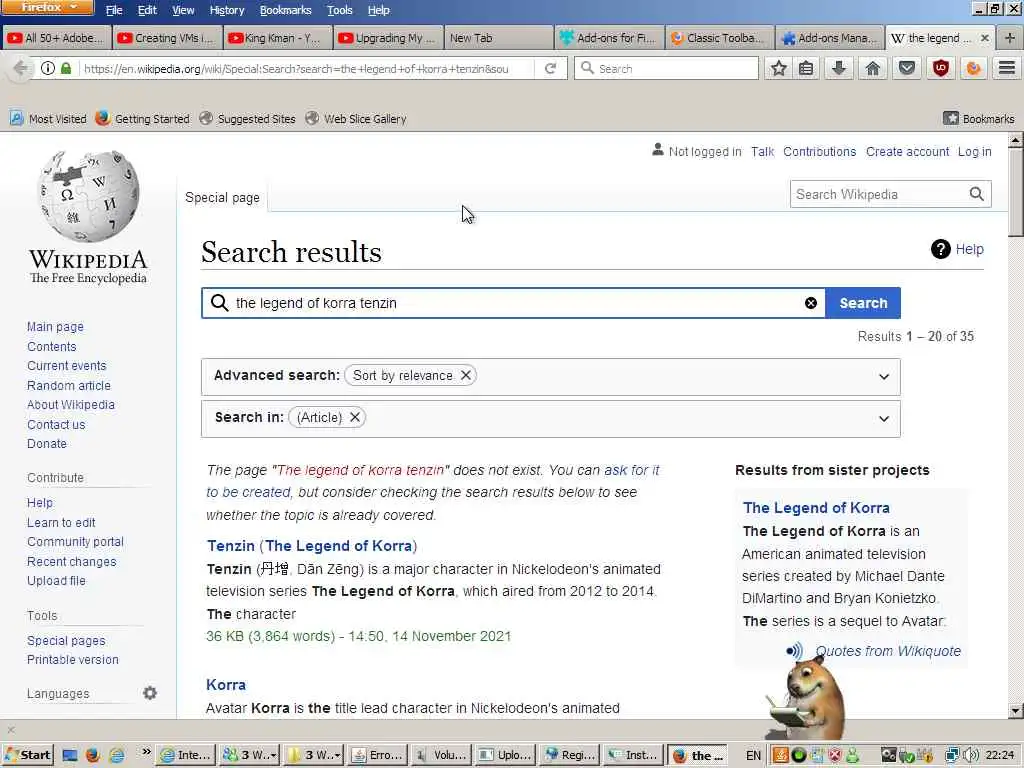Screen dimensions: 1024x768
Task: Open Languages settings gear icon
Action: tap(150, 693)
